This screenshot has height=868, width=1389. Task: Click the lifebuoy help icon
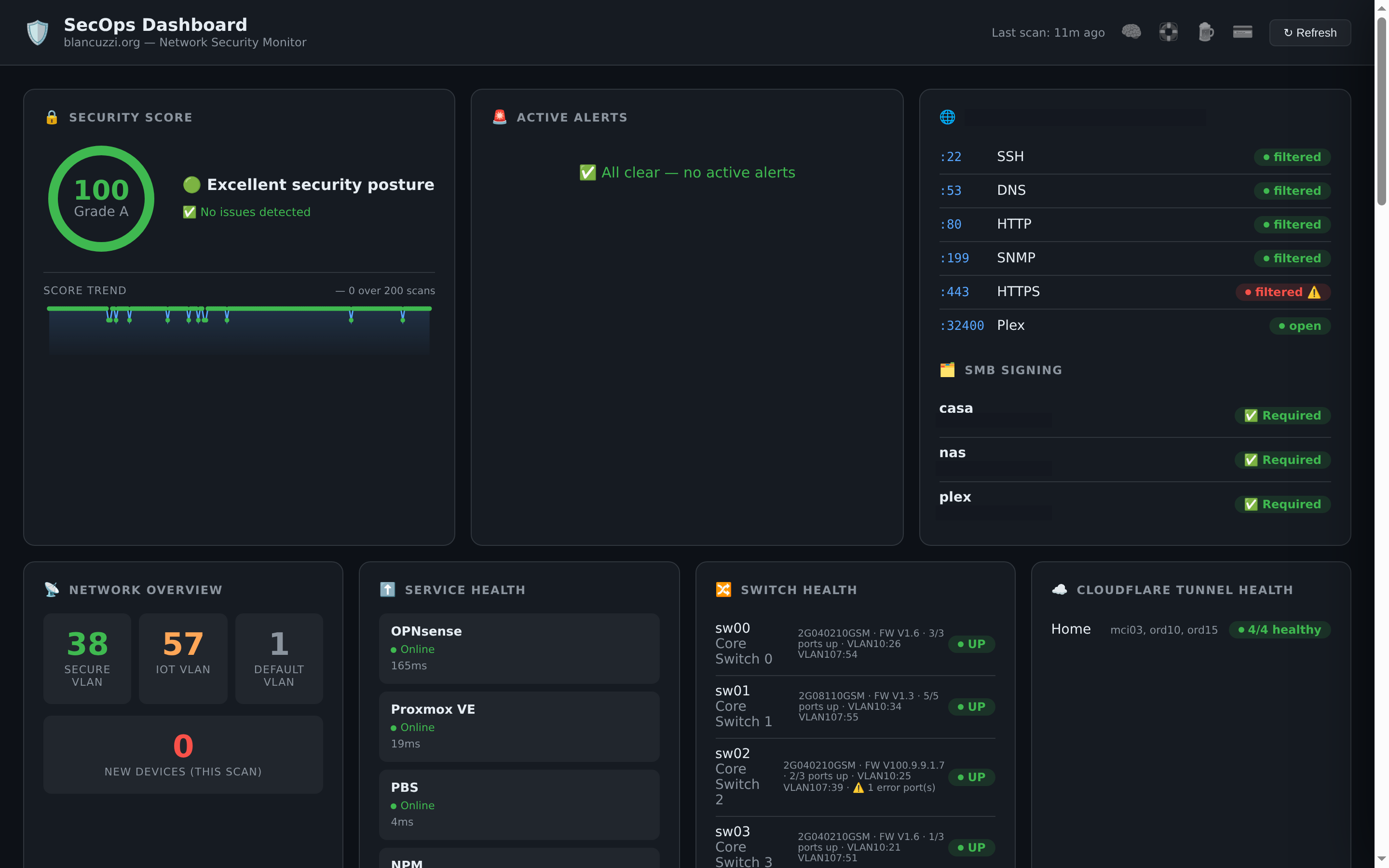(1168, 32)
